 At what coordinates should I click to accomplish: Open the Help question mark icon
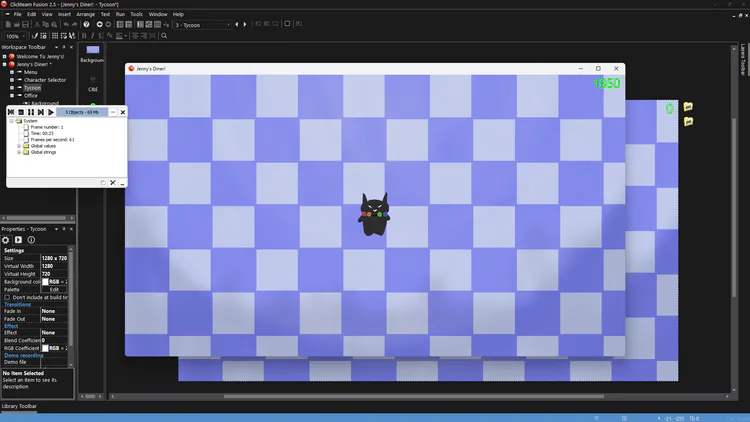(x=86, y=24)
